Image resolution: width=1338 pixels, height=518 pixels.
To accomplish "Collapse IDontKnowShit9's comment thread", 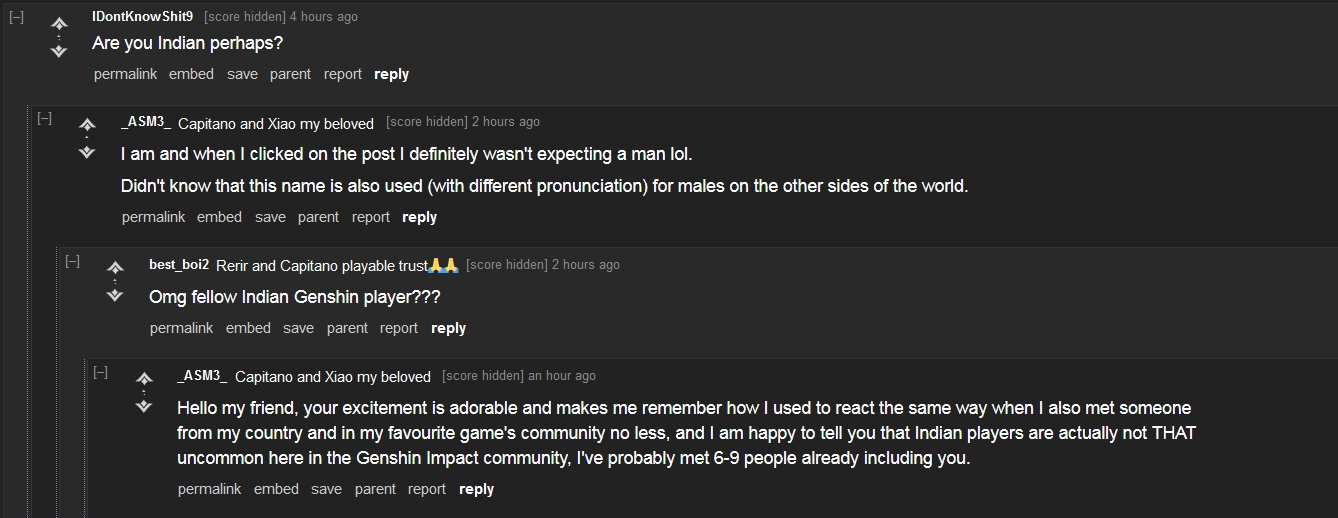I will 16,17.
